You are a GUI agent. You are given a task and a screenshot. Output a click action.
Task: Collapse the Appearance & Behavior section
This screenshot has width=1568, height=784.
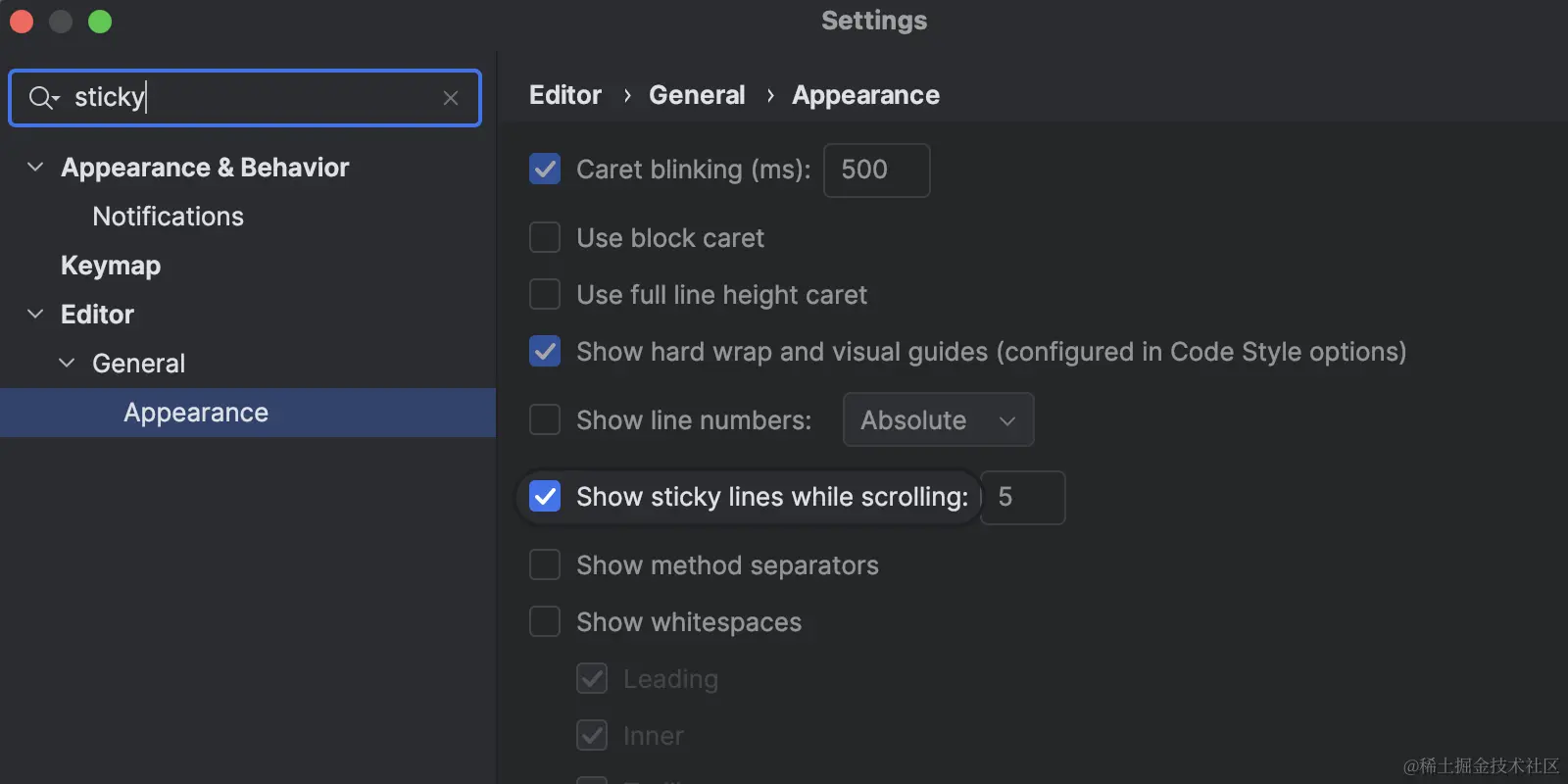click(35, 168)
